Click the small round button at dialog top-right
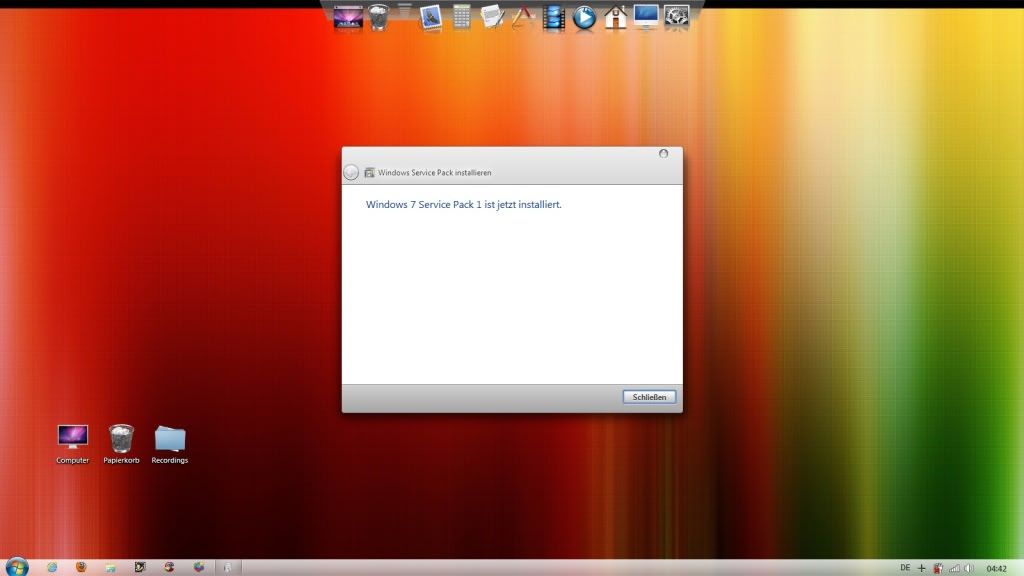 664,153
